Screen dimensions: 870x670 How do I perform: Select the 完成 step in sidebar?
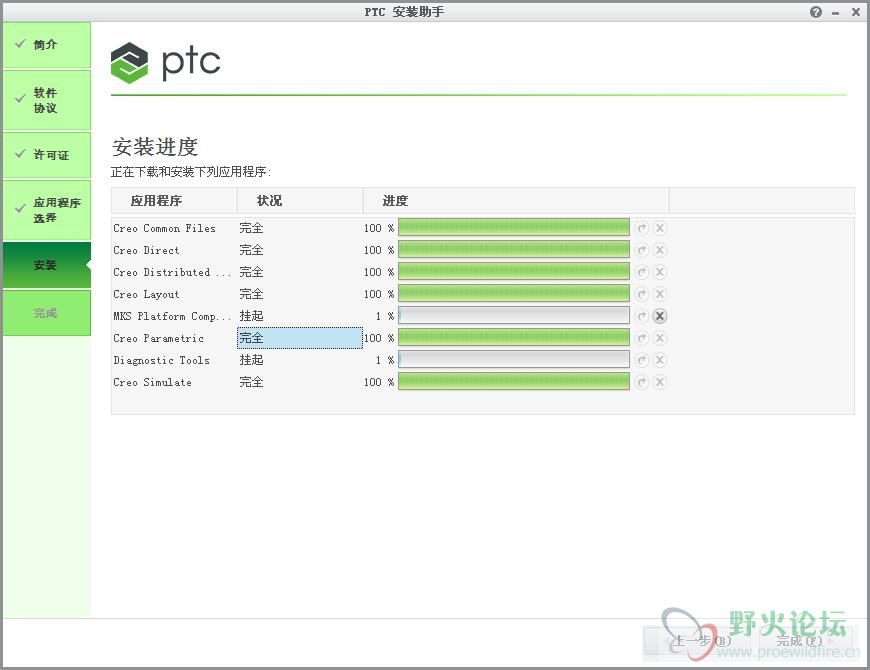point(47,313)
